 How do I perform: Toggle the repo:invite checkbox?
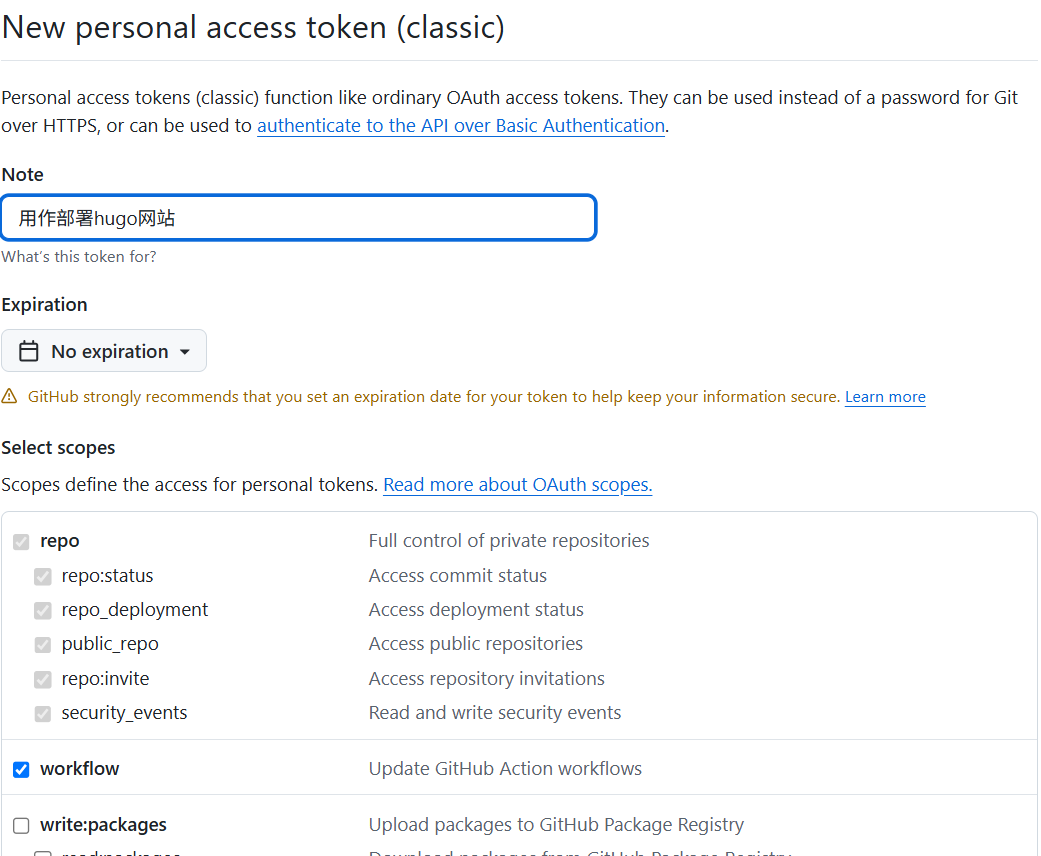(x=43, y=679)
